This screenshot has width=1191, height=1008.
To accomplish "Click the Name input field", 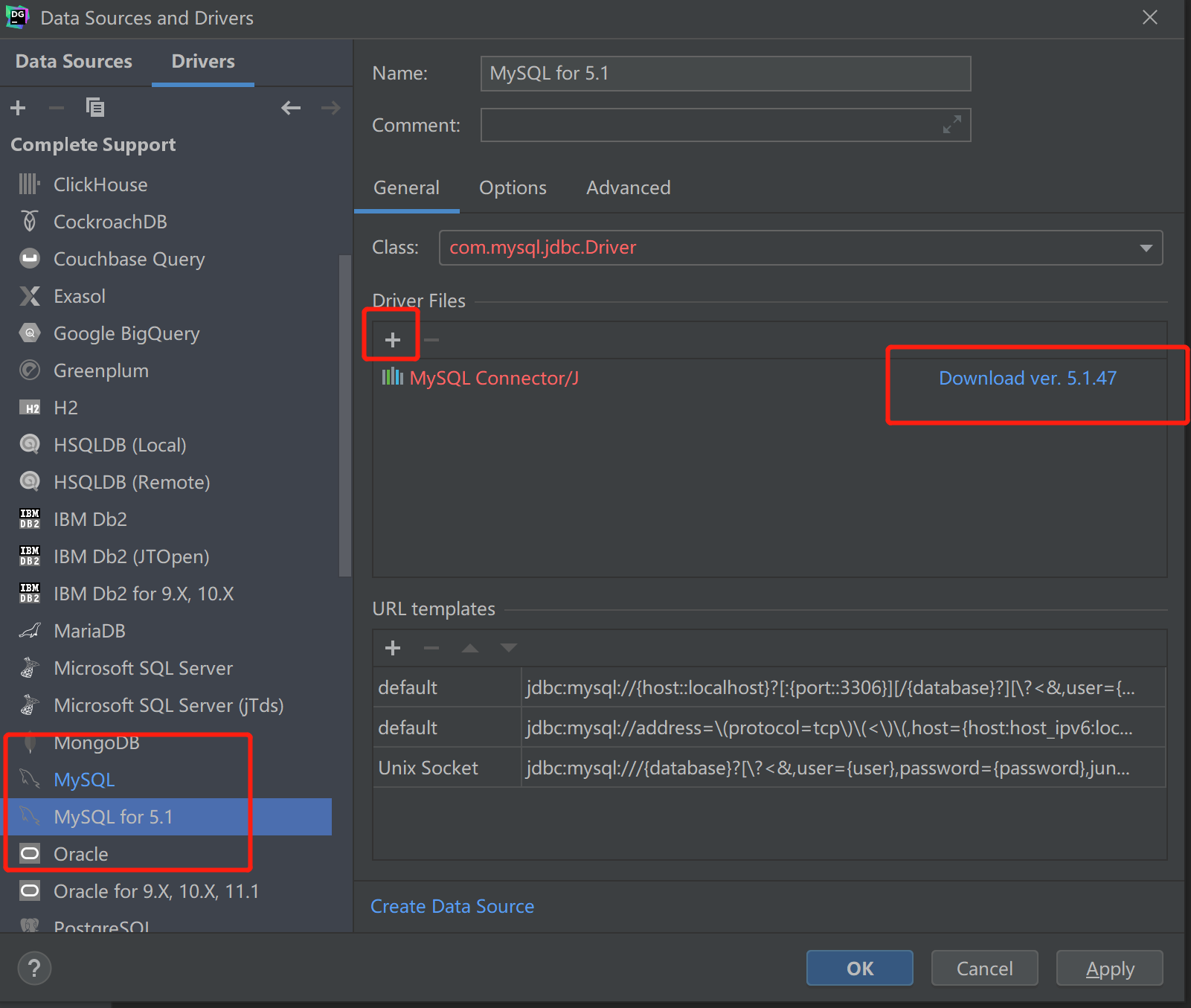I will tap(725, 74).
